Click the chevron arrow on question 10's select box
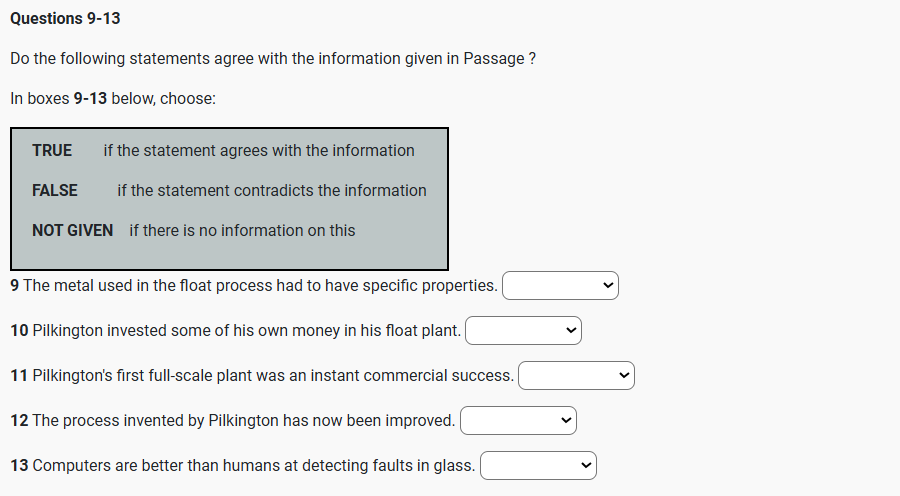900x496 pixels. pos(571,331)
